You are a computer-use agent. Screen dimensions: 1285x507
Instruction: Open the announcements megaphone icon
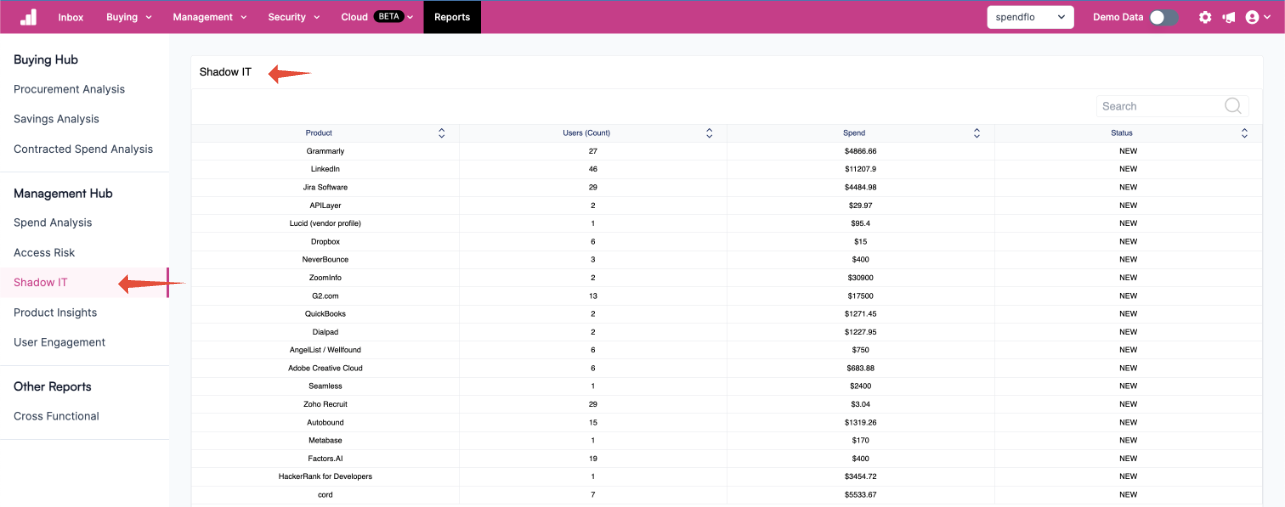1229,17
